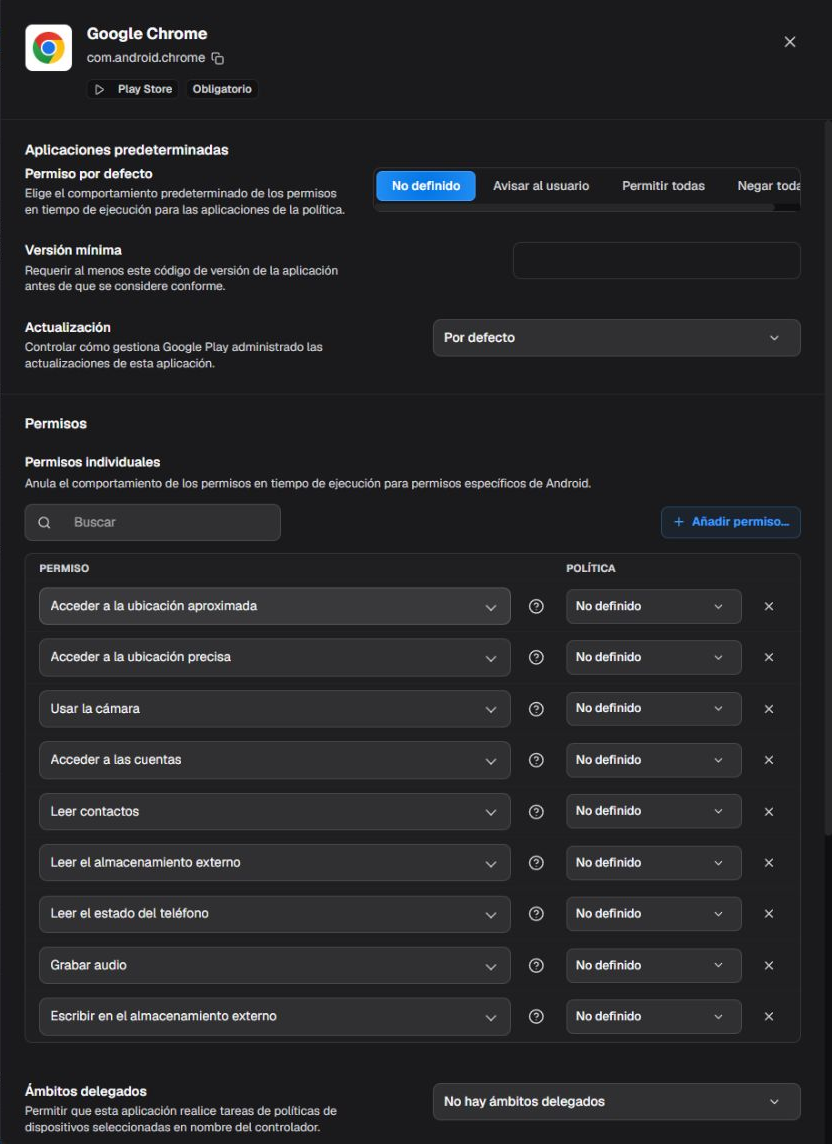This screenshot has width=832, height=1144.
Task: Set policy for Acceder a las cuentas
Action: 654,760
